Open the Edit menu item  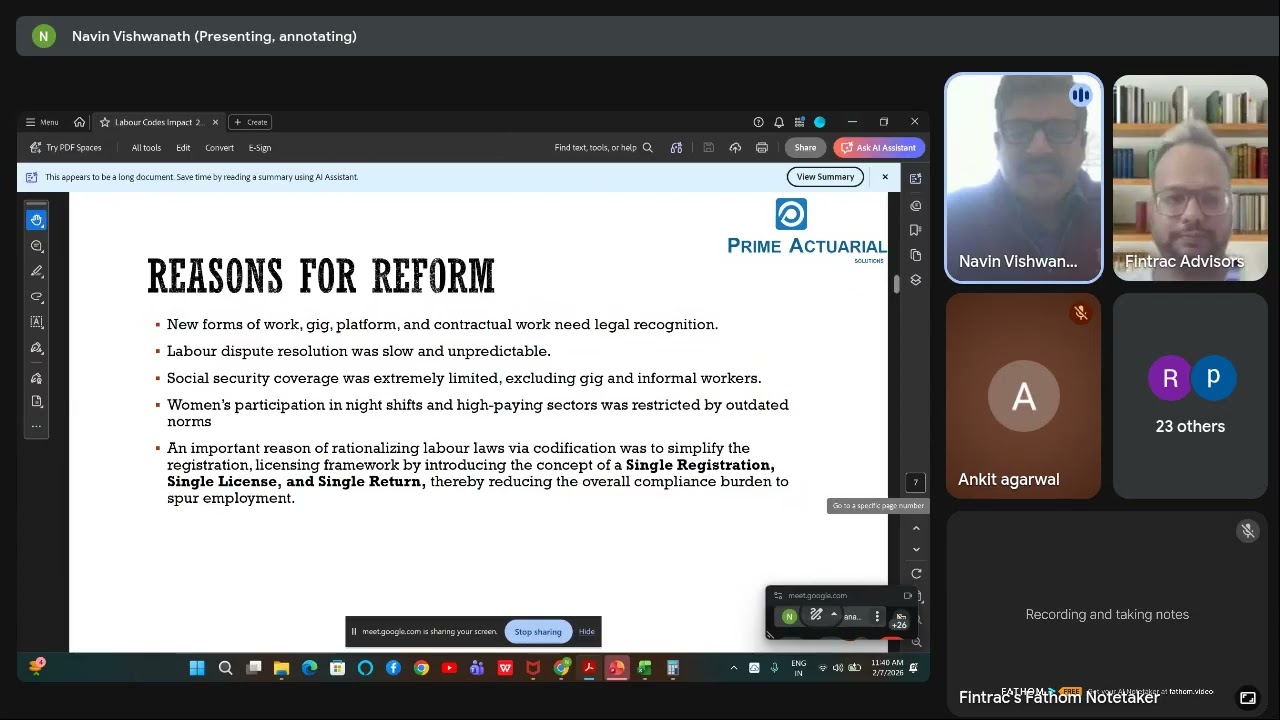(x=183, y=148)
